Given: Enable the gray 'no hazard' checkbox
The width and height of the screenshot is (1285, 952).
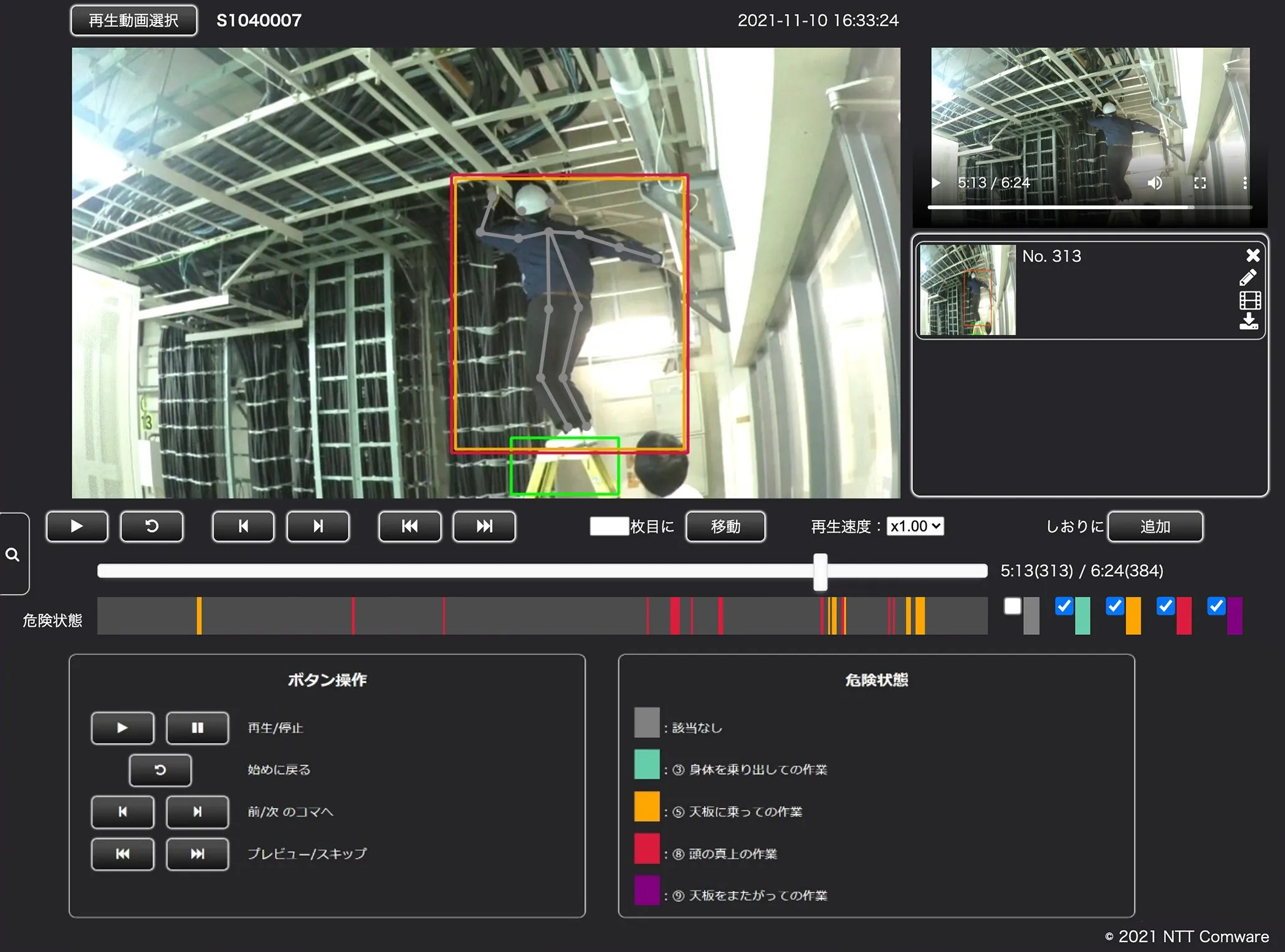Looking at the screenshot, I should click(x=1013, y=606).
